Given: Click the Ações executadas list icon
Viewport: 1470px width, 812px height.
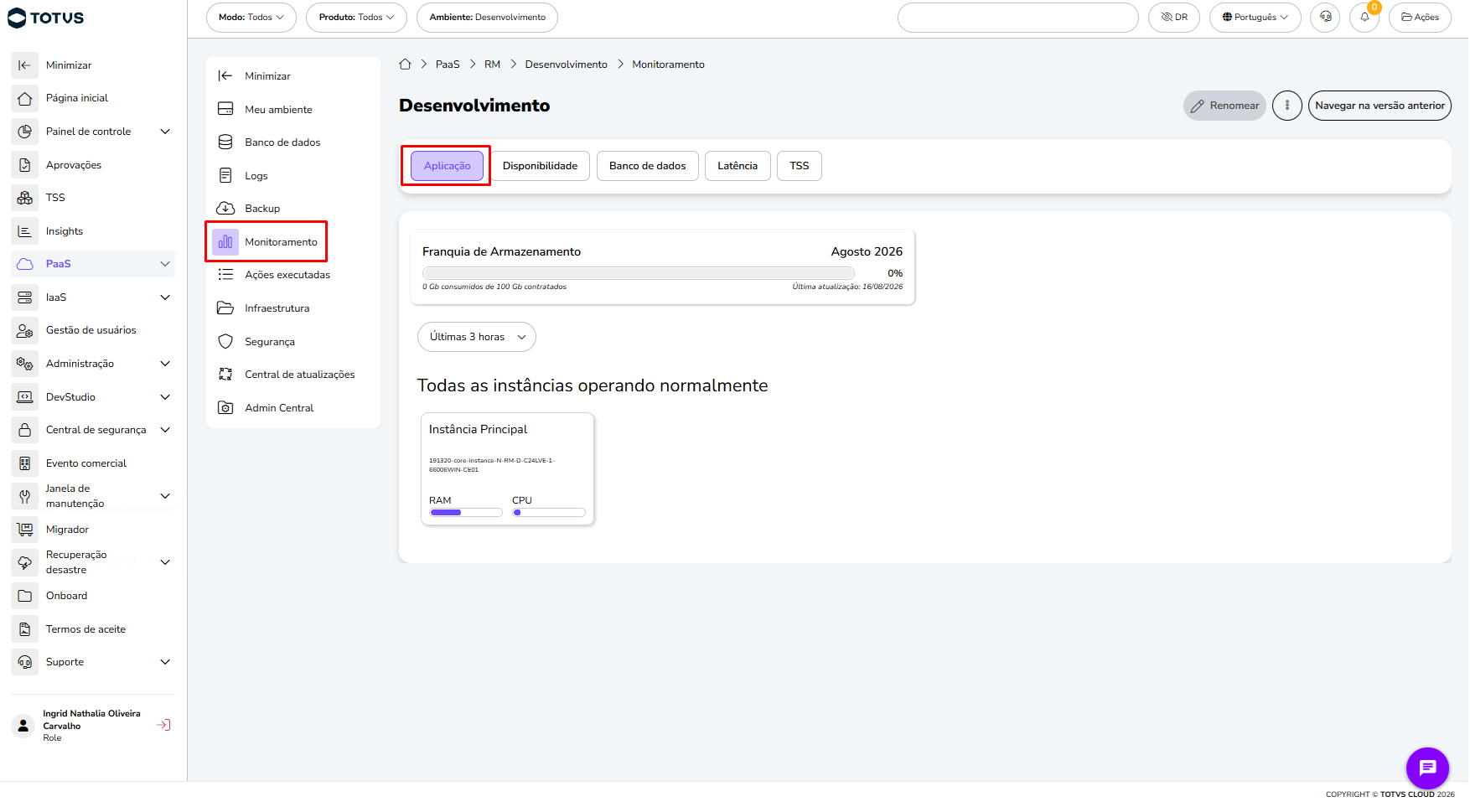Looking at the screenshot, I should click(x=225, y=275).
